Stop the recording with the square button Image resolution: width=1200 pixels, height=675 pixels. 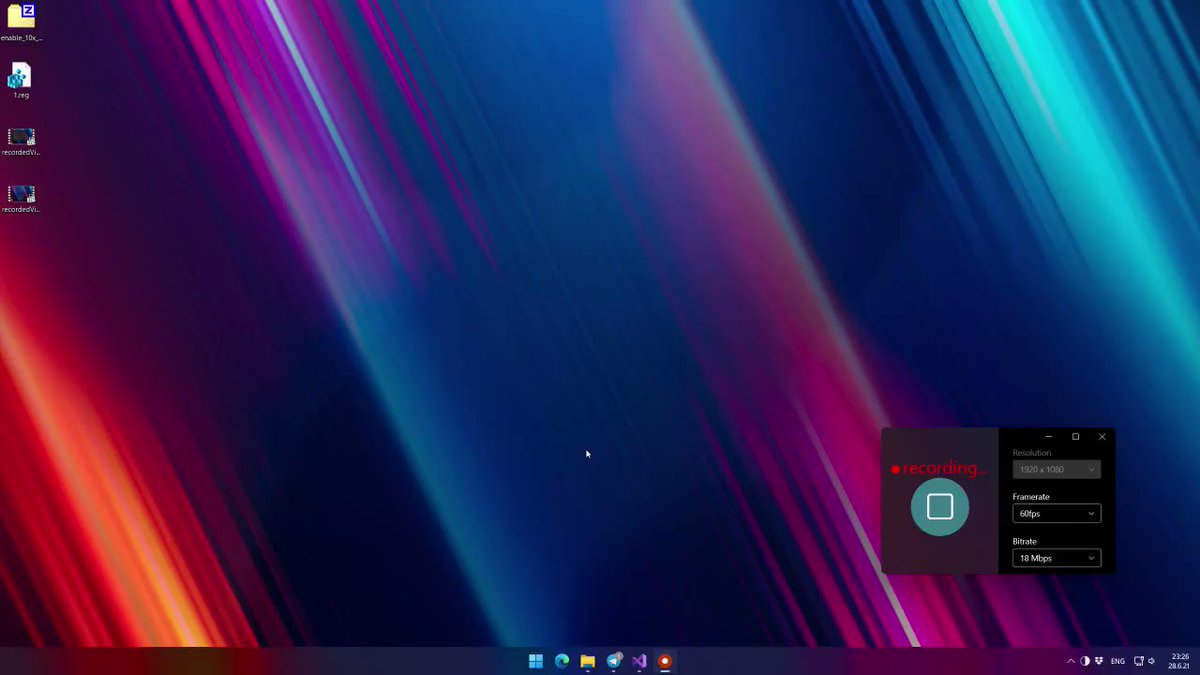click(940, 507)
